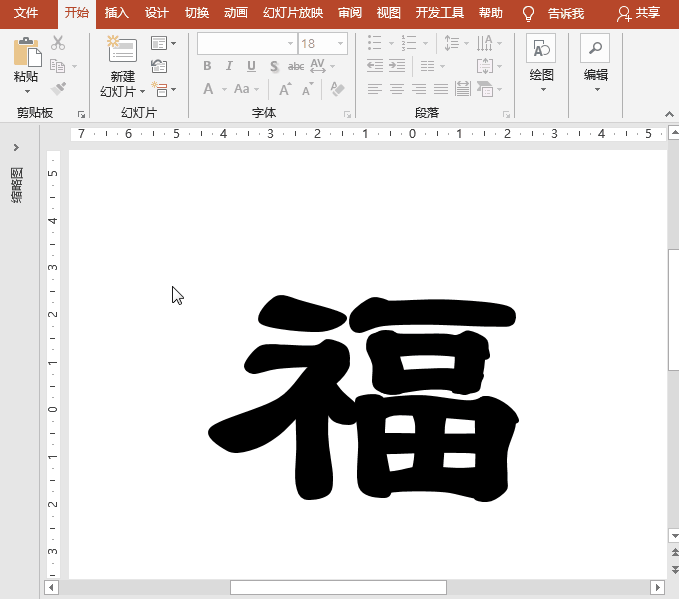Go to the next slide arrows

pos(675,569)
